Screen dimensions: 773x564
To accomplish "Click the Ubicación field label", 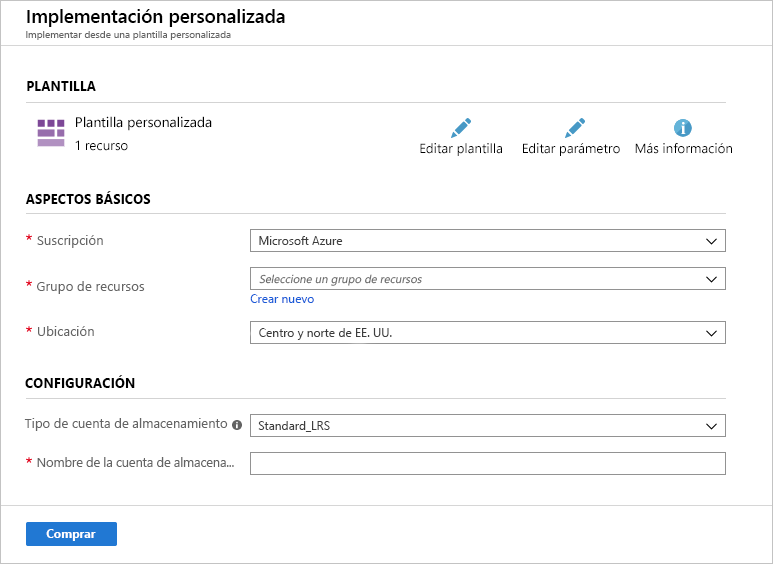I will point(66,331).
